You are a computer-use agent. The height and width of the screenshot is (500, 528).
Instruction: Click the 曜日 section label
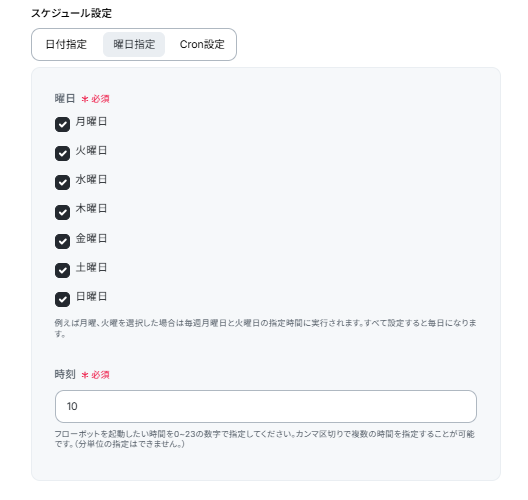pos(65,98)
